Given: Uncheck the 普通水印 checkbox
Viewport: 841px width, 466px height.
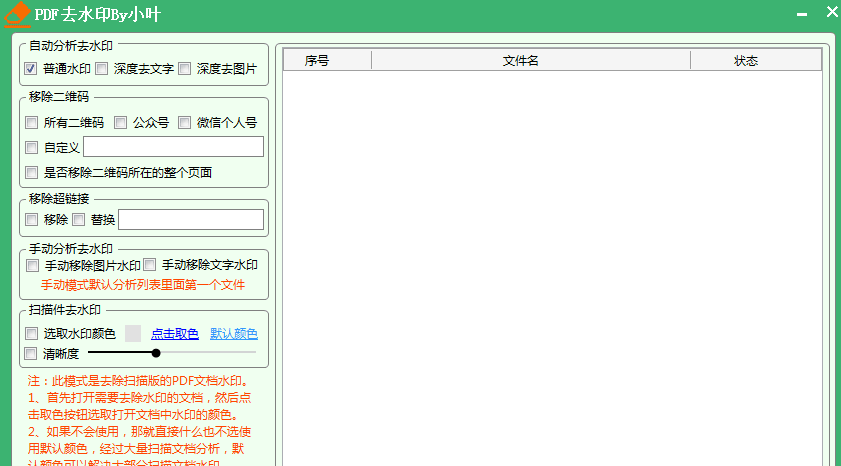Looking at the screenshot, I should pos(31,69).
